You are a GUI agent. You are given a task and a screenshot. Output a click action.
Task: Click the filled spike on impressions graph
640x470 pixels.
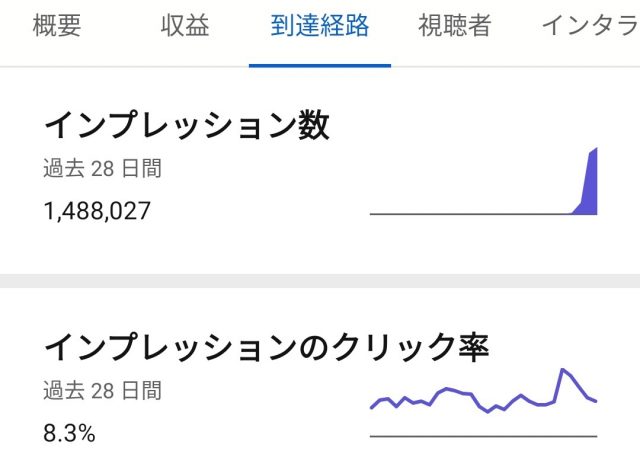click(590, 185)
